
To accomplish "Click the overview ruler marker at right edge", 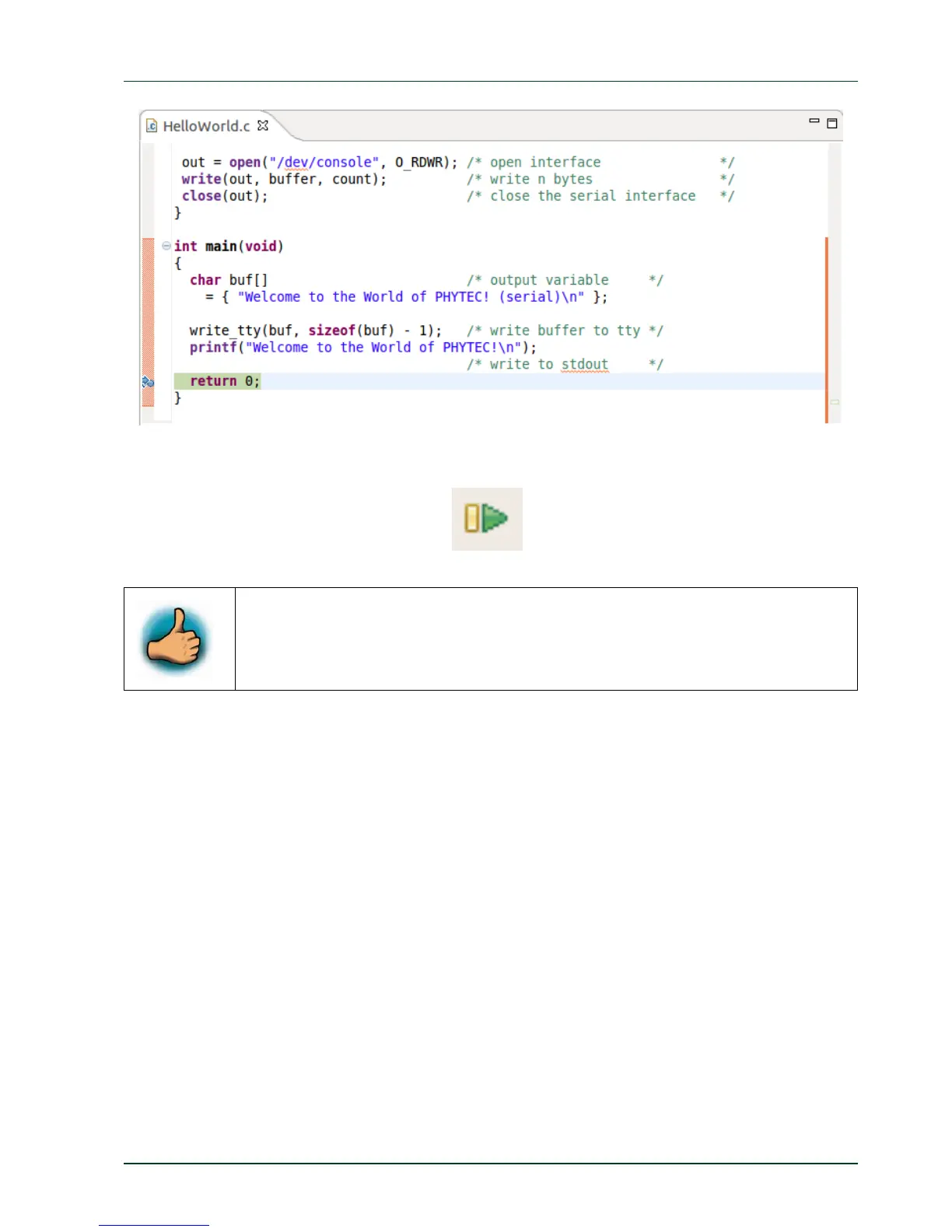I will click(x=835, y=402).
